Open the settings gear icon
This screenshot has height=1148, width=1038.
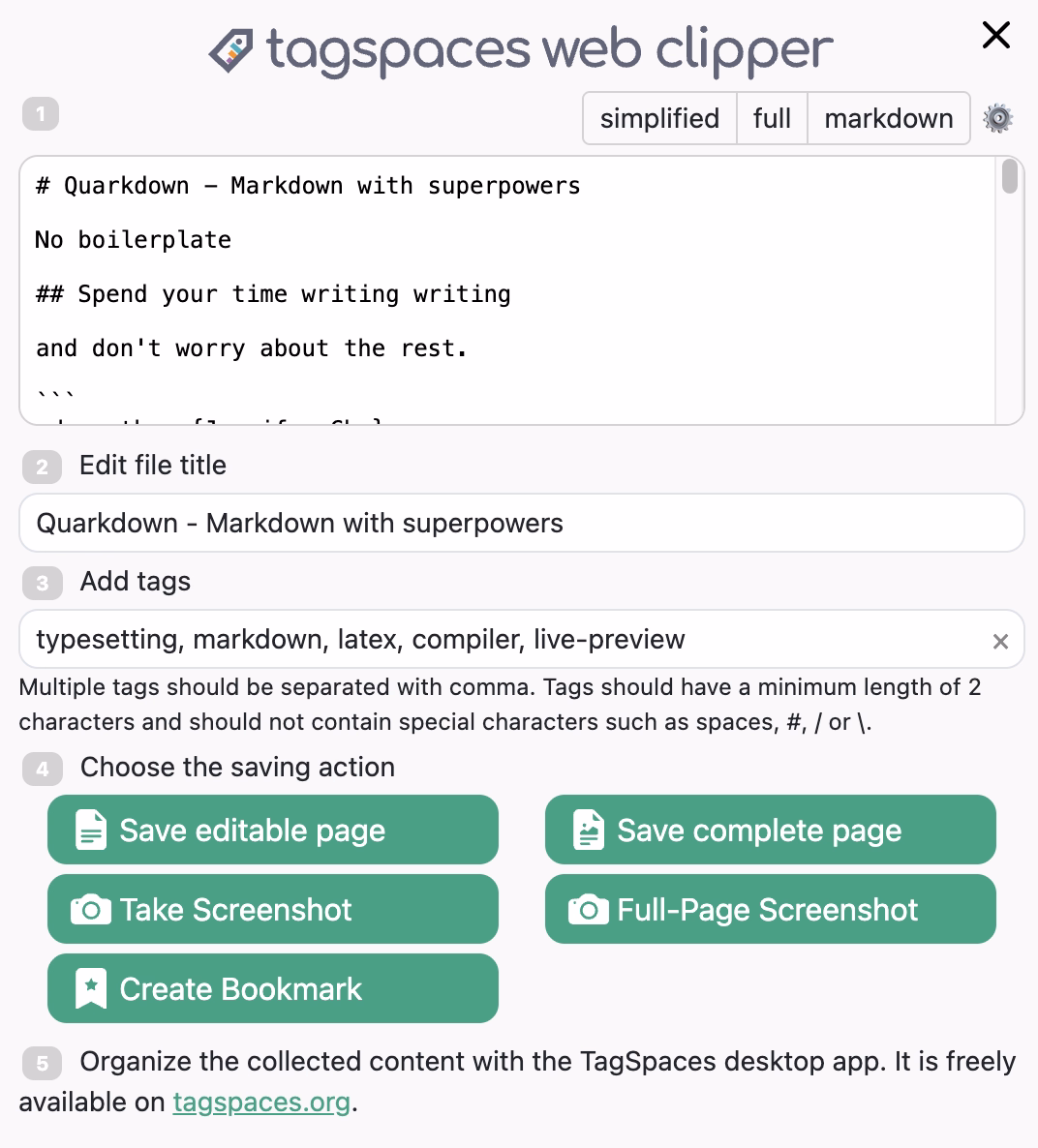click(x=997, y=118)
